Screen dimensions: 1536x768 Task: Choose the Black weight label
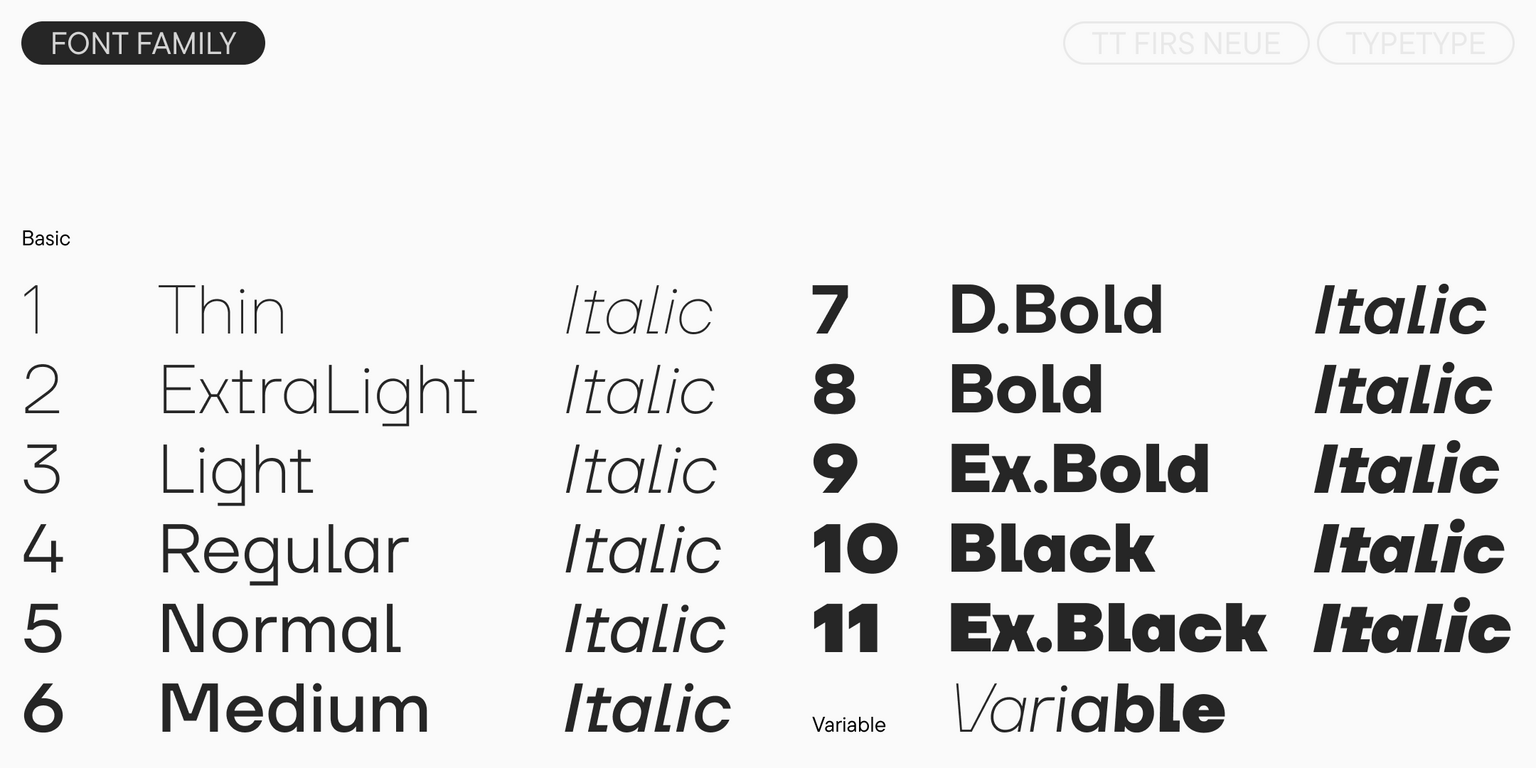point(1052,549)
